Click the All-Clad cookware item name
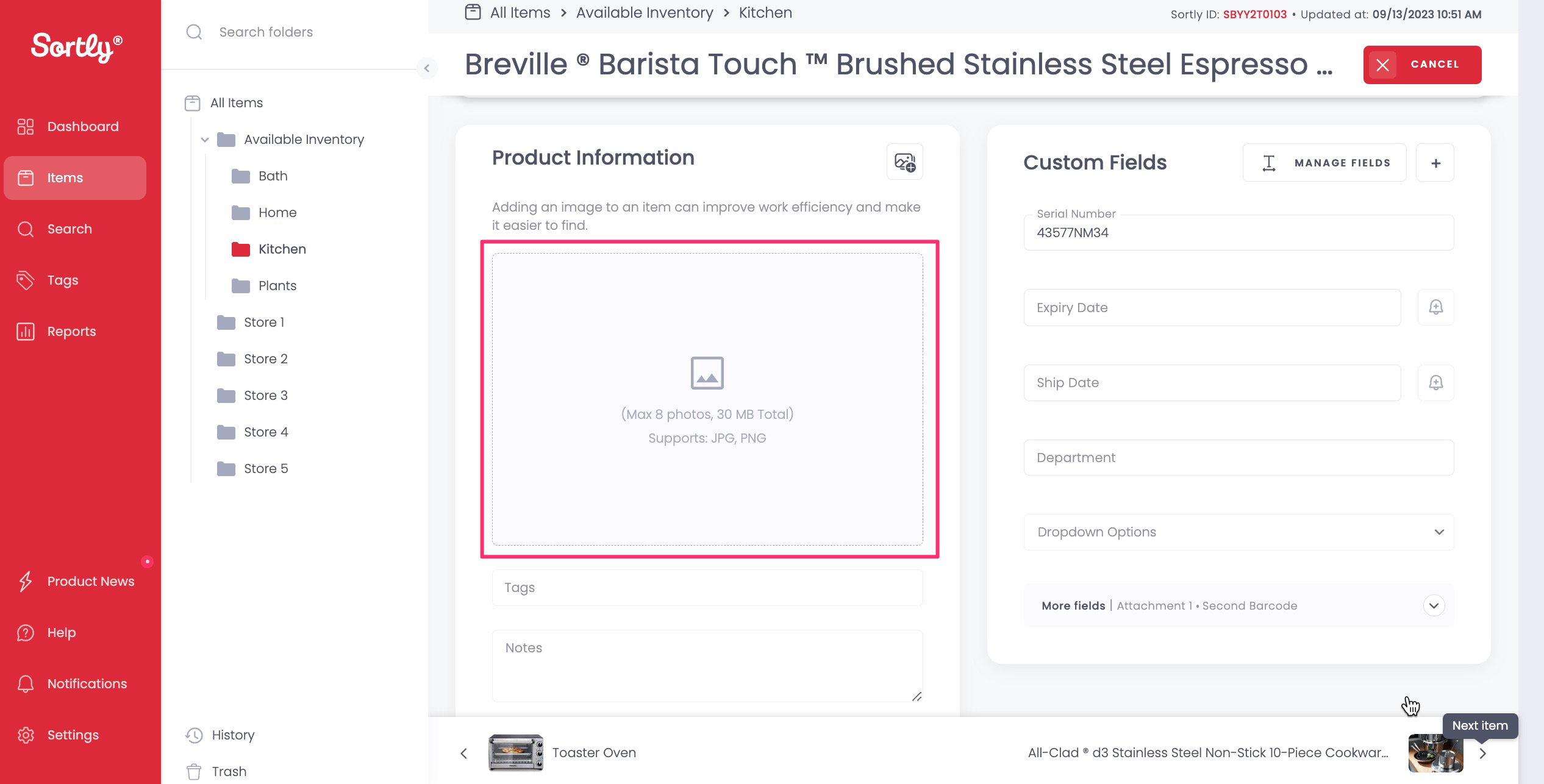 tap(1208, 752)
